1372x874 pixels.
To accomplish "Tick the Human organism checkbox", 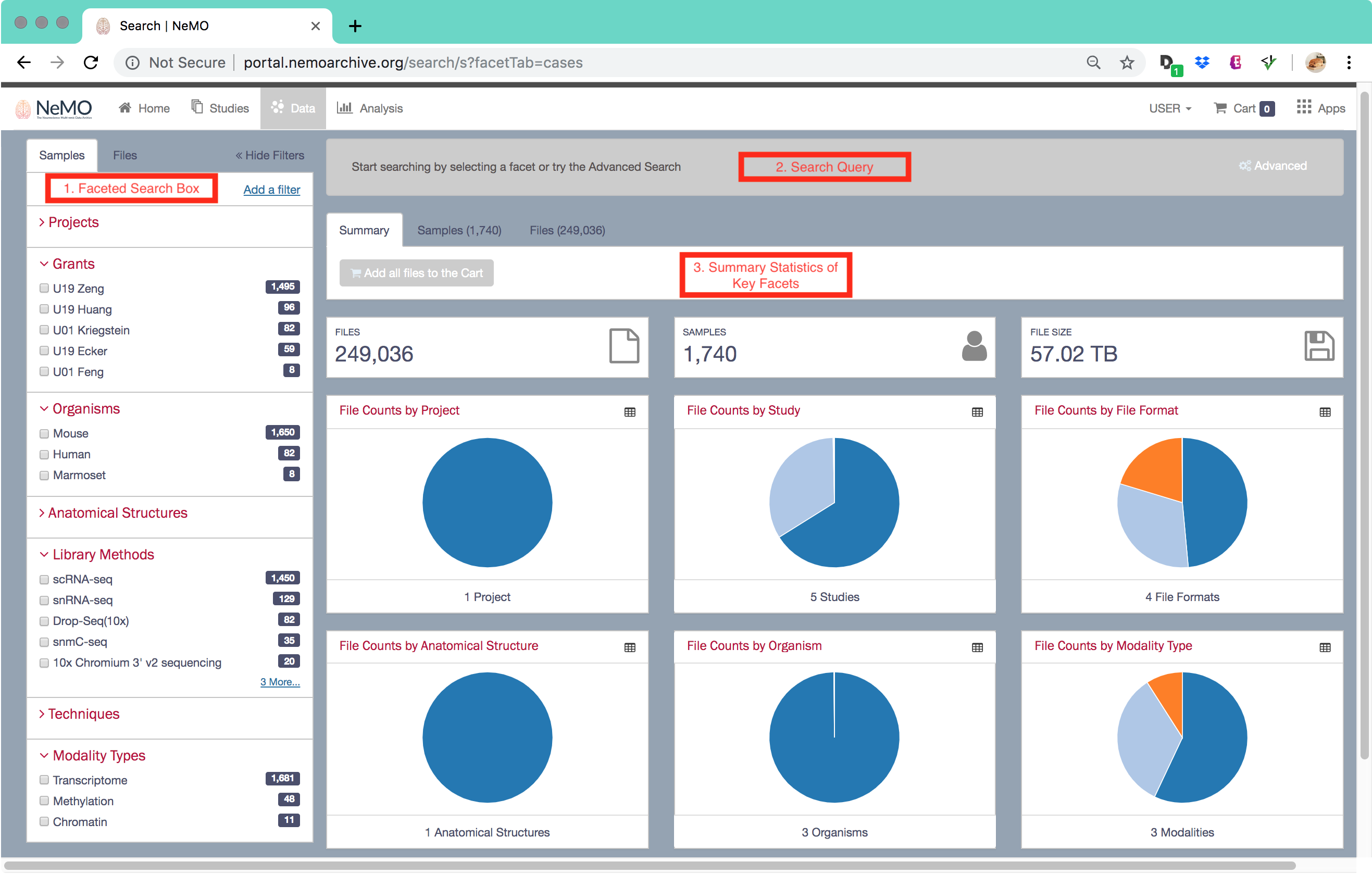I will coord(44,454).
